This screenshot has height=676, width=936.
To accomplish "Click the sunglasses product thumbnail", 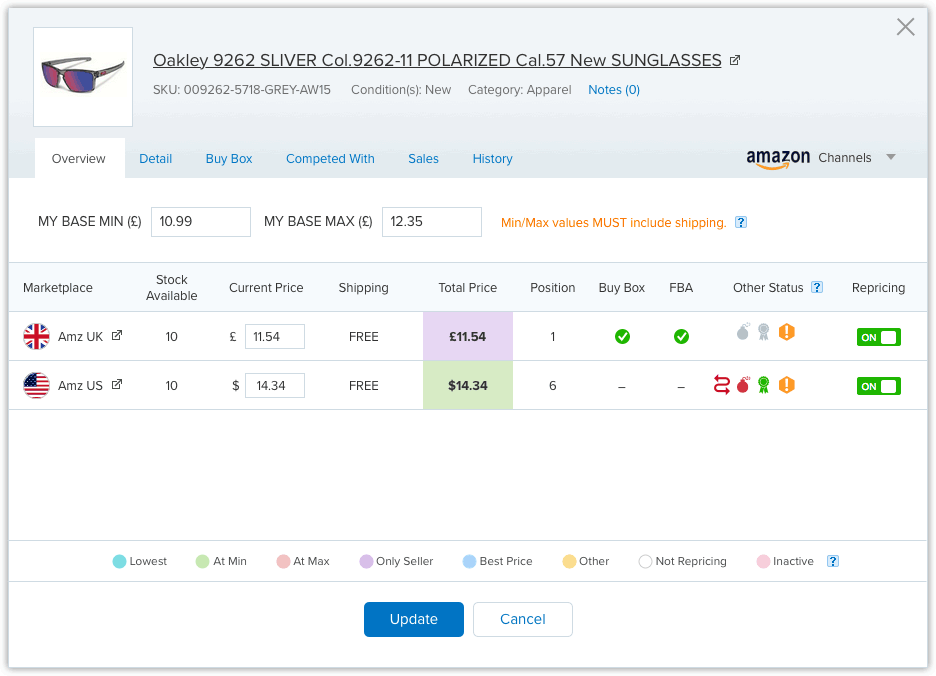I will pos(83,76).
